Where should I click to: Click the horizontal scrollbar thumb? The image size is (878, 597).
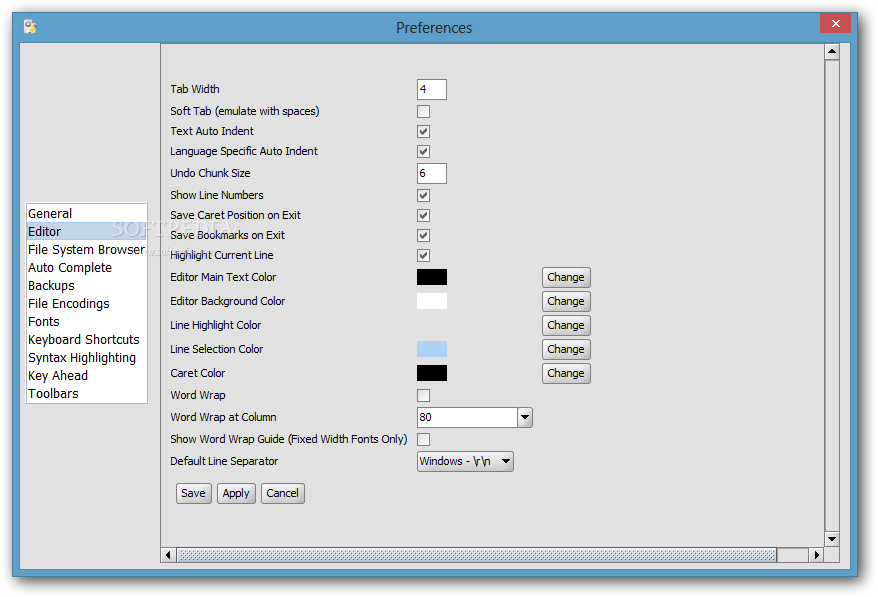pos(477,555)
